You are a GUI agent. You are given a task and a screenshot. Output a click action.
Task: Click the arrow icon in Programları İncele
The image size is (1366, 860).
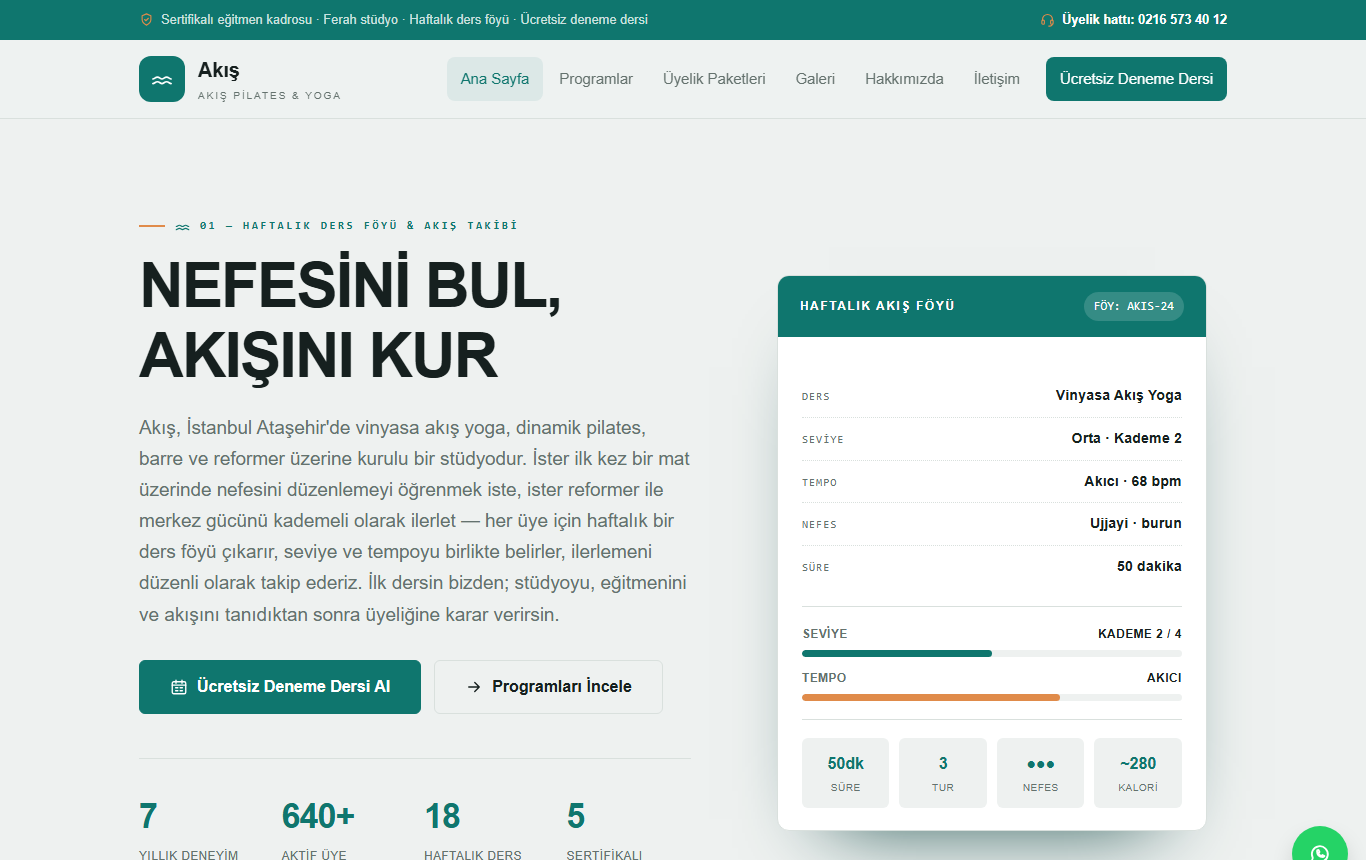point(474,687)
